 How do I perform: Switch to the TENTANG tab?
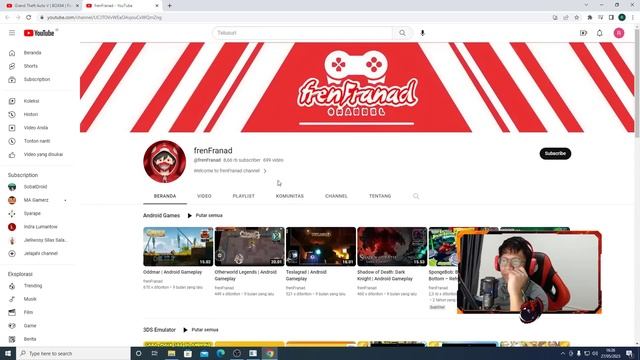(x=380, y=196)
